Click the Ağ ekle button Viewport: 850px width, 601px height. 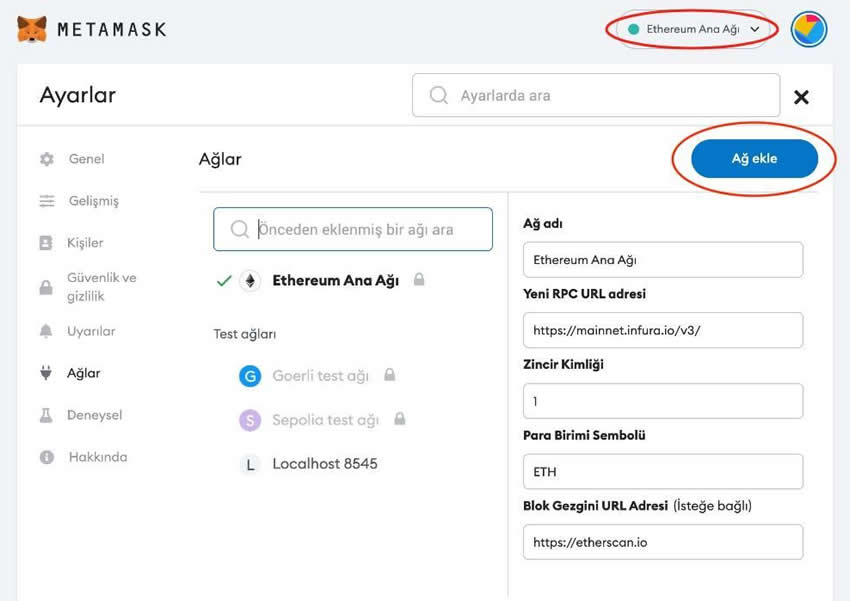[754, 159]
